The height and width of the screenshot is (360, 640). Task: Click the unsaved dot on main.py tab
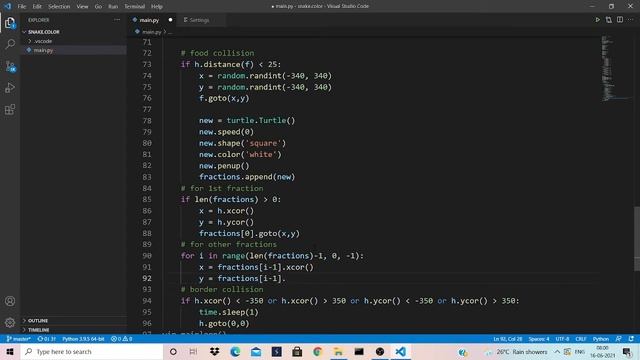tap(170, 20)
